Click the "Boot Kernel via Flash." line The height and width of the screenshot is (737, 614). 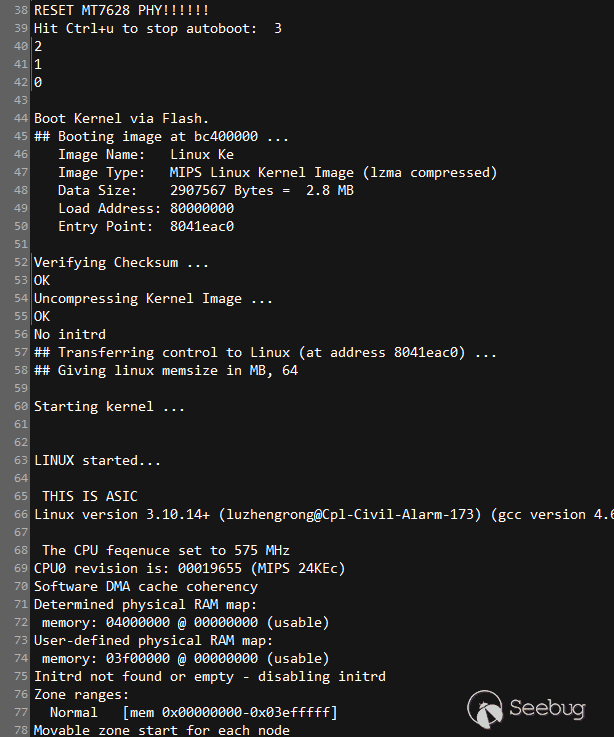[121, 118]
